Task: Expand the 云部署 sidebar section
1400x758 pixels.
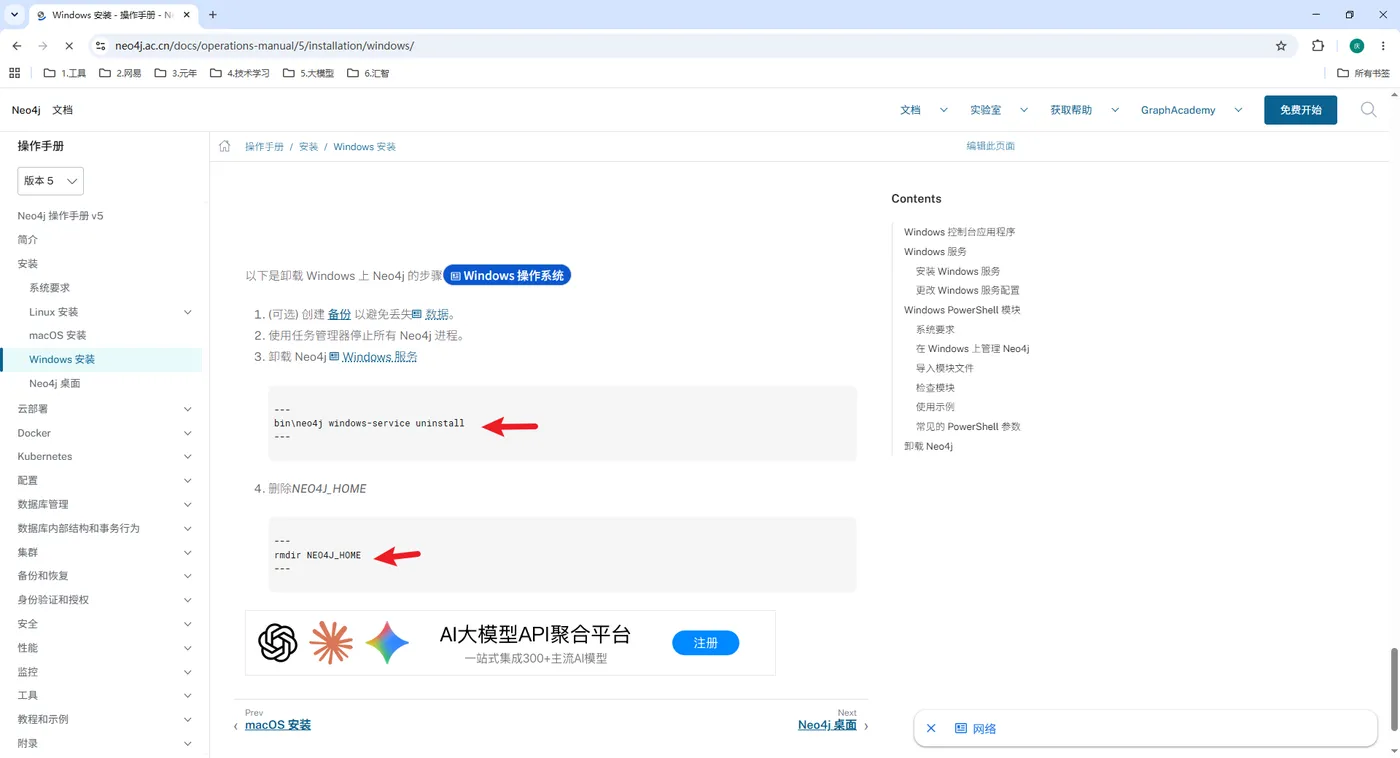Action: pos(188,409)
